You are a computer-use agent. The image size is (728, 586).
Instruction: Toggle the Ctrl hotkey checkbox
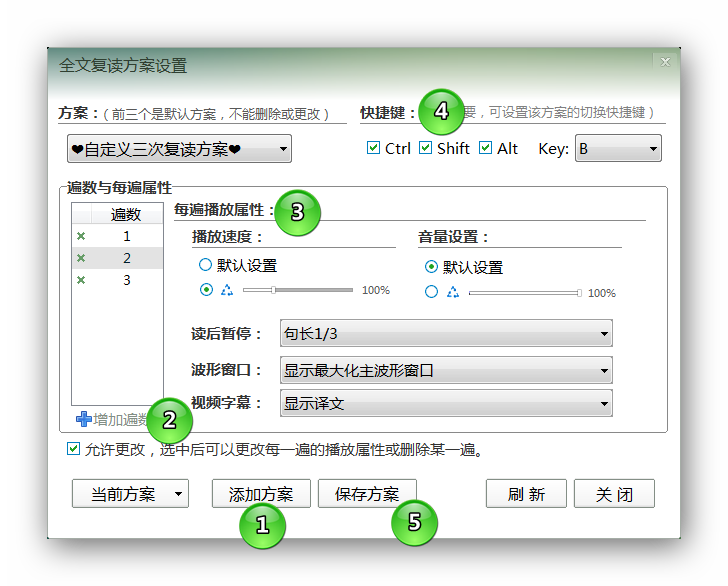point(373,148)
